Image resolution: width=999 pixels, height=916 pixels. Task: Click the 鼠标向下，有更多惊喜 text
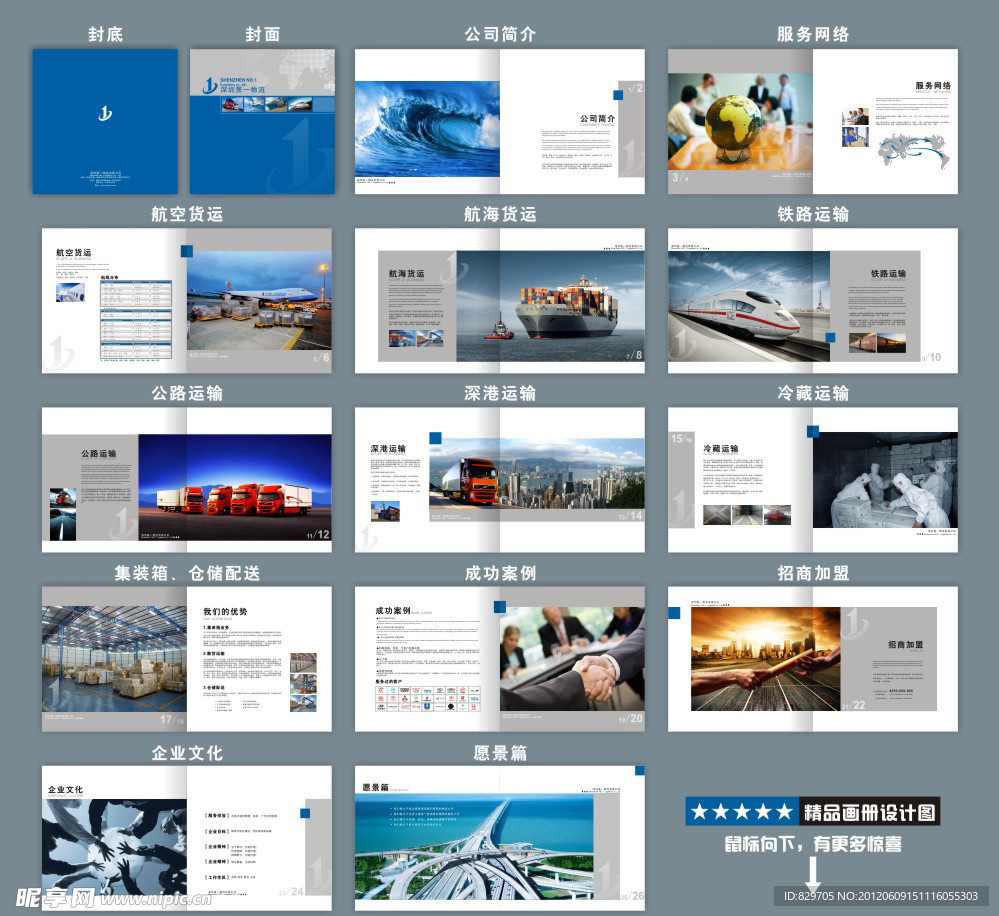pos(812,844)
